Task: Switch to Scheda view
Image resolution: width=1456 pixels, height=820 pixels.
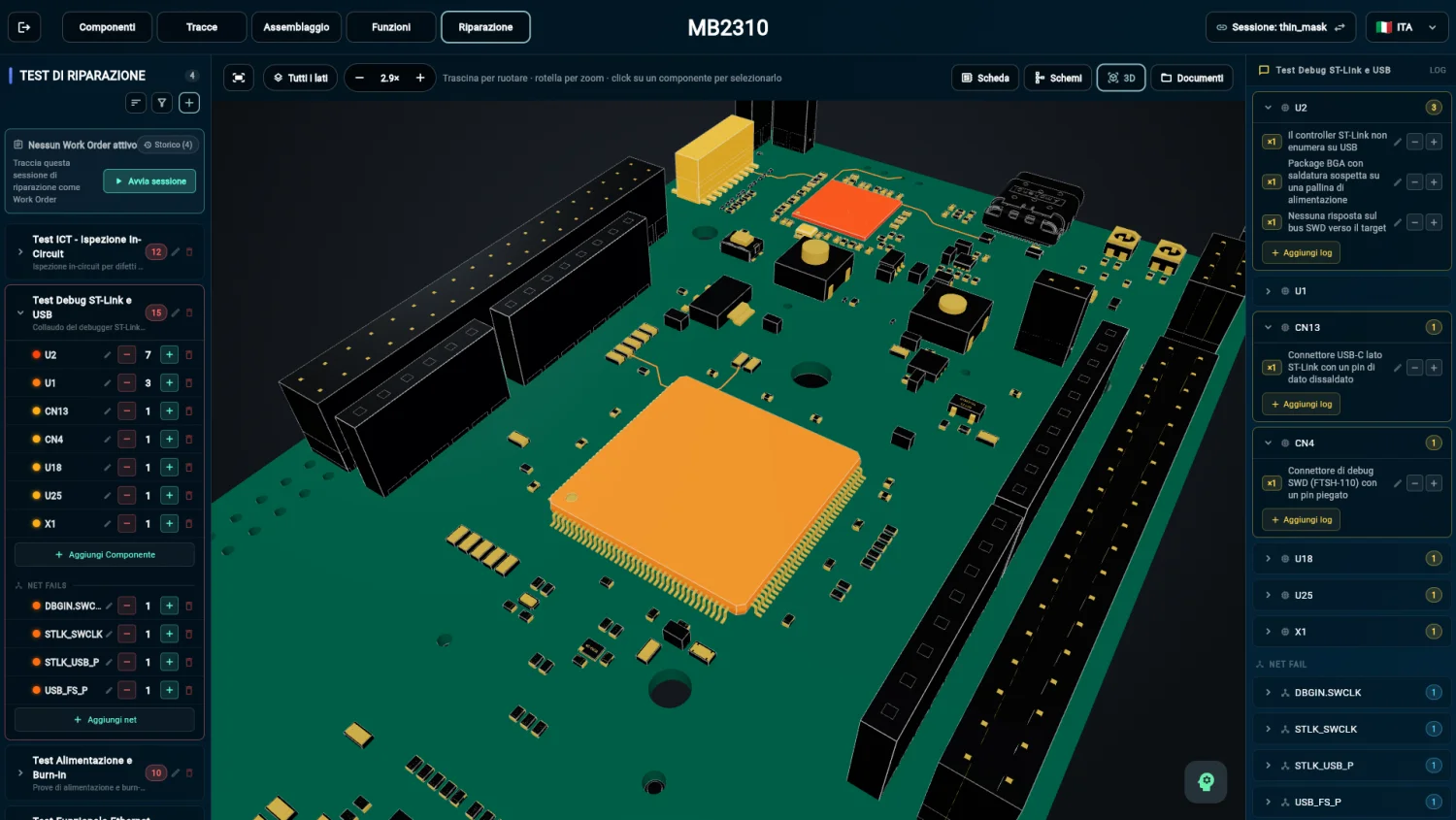Action: tap(985, 78)
